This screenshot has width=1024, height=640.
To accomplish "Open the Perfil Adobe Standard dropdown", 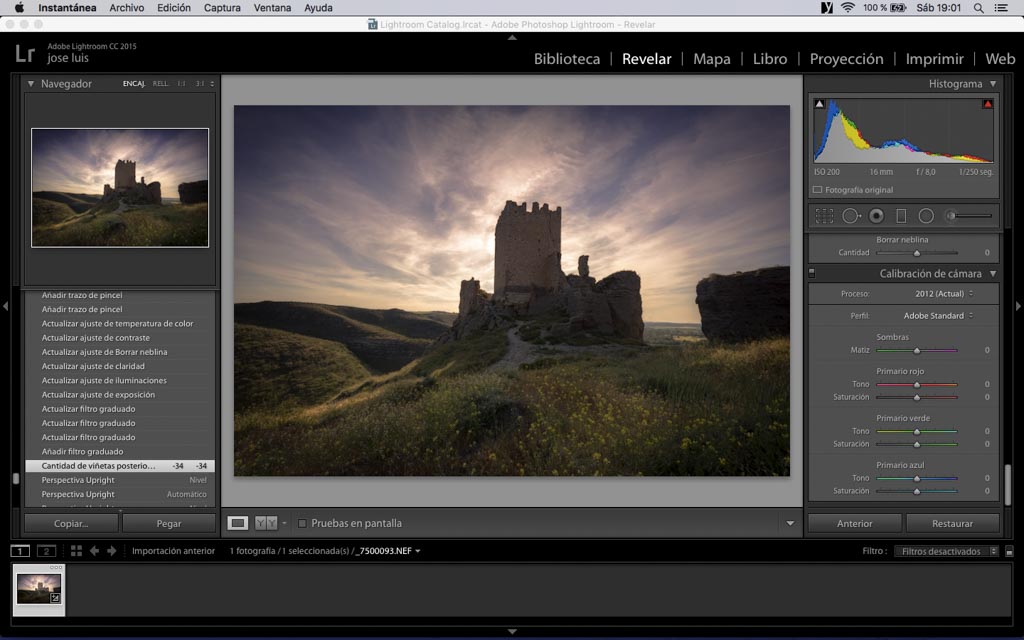I will click(938, 316).
